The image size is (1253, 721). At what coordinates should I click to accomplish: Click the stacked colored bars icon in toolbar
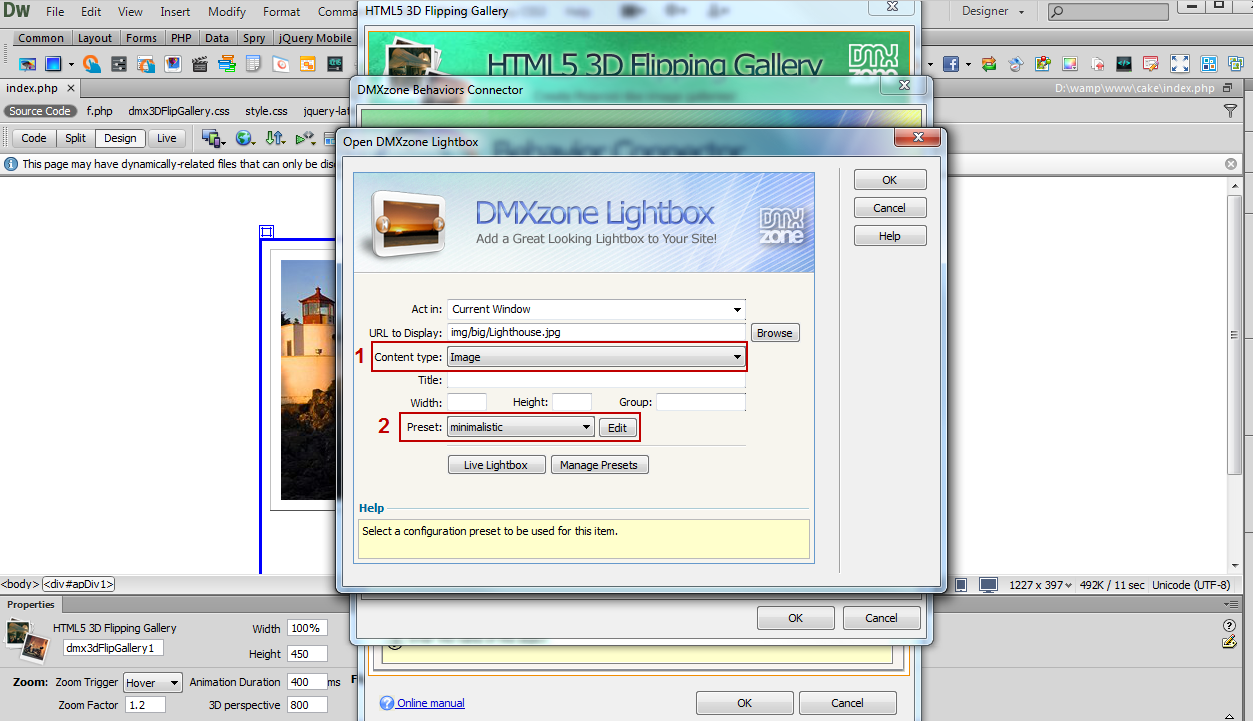[227, 63]
